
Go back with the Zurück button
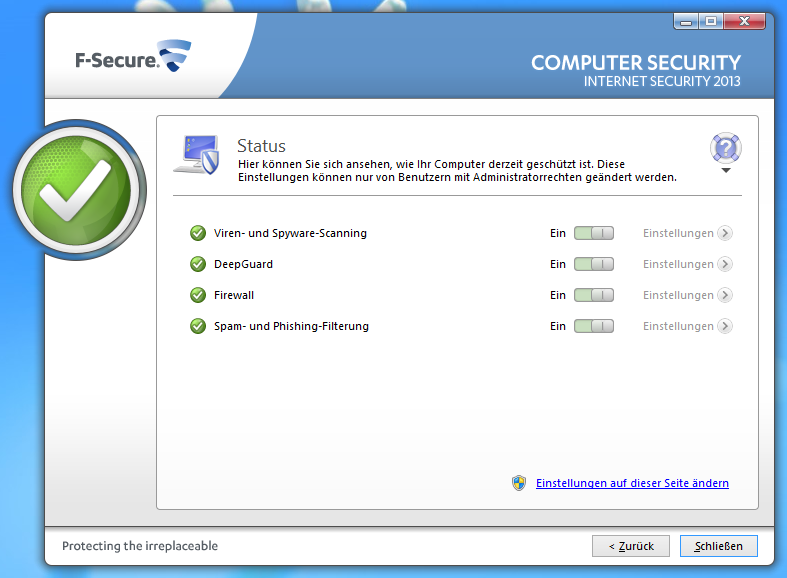(631, 546)
